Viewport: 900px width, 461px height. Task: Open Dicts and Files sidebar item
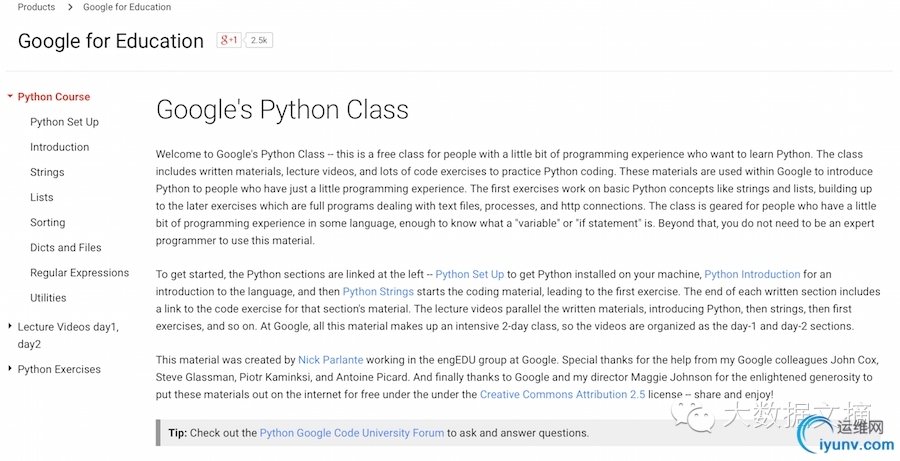[x=65, y=247]
